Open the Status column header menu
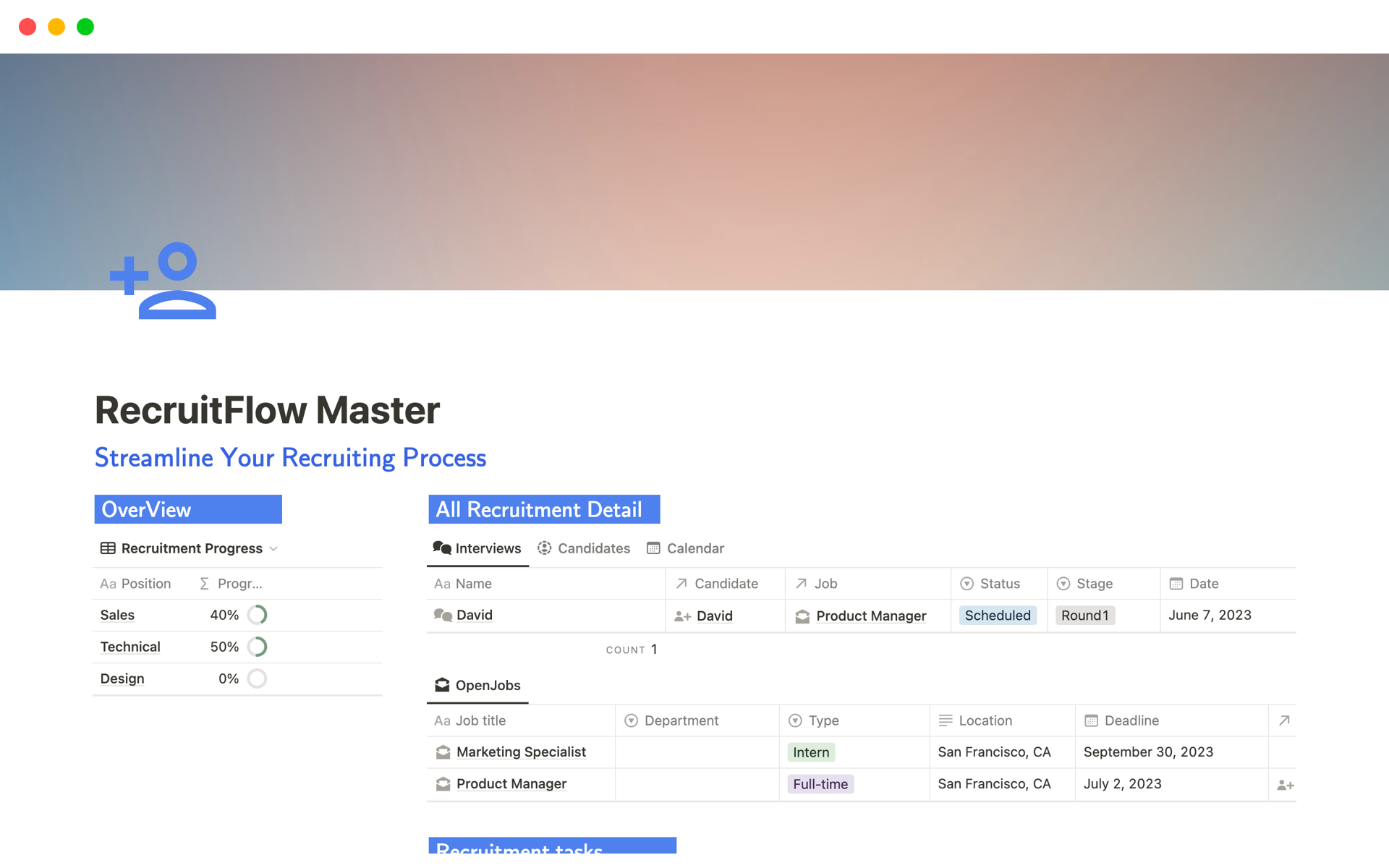1389x868 pixels. click(x=998, y=584)
